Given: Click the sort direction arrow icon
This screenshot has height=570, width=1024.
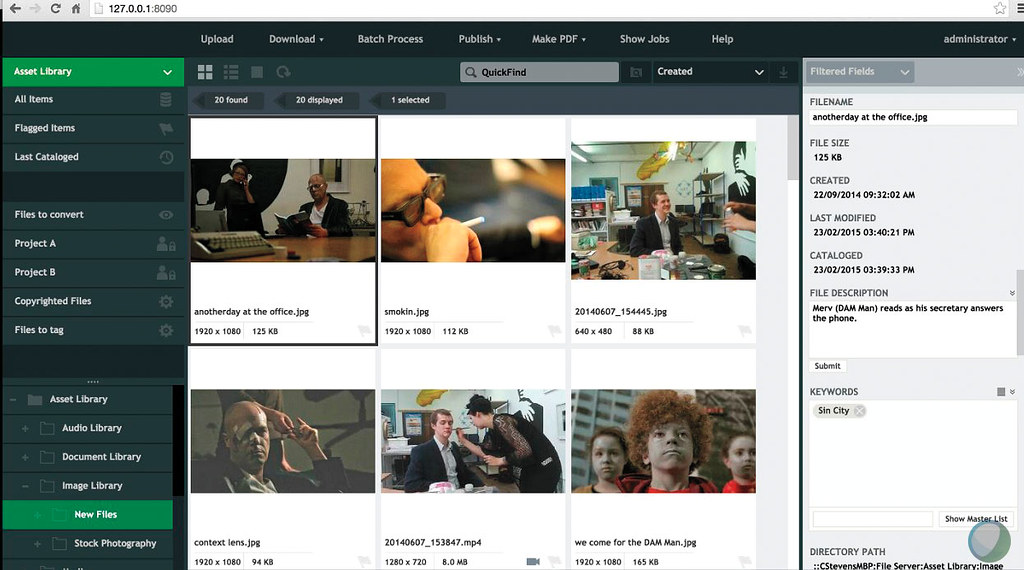Looking at the screenshot, I should point(784,72).
